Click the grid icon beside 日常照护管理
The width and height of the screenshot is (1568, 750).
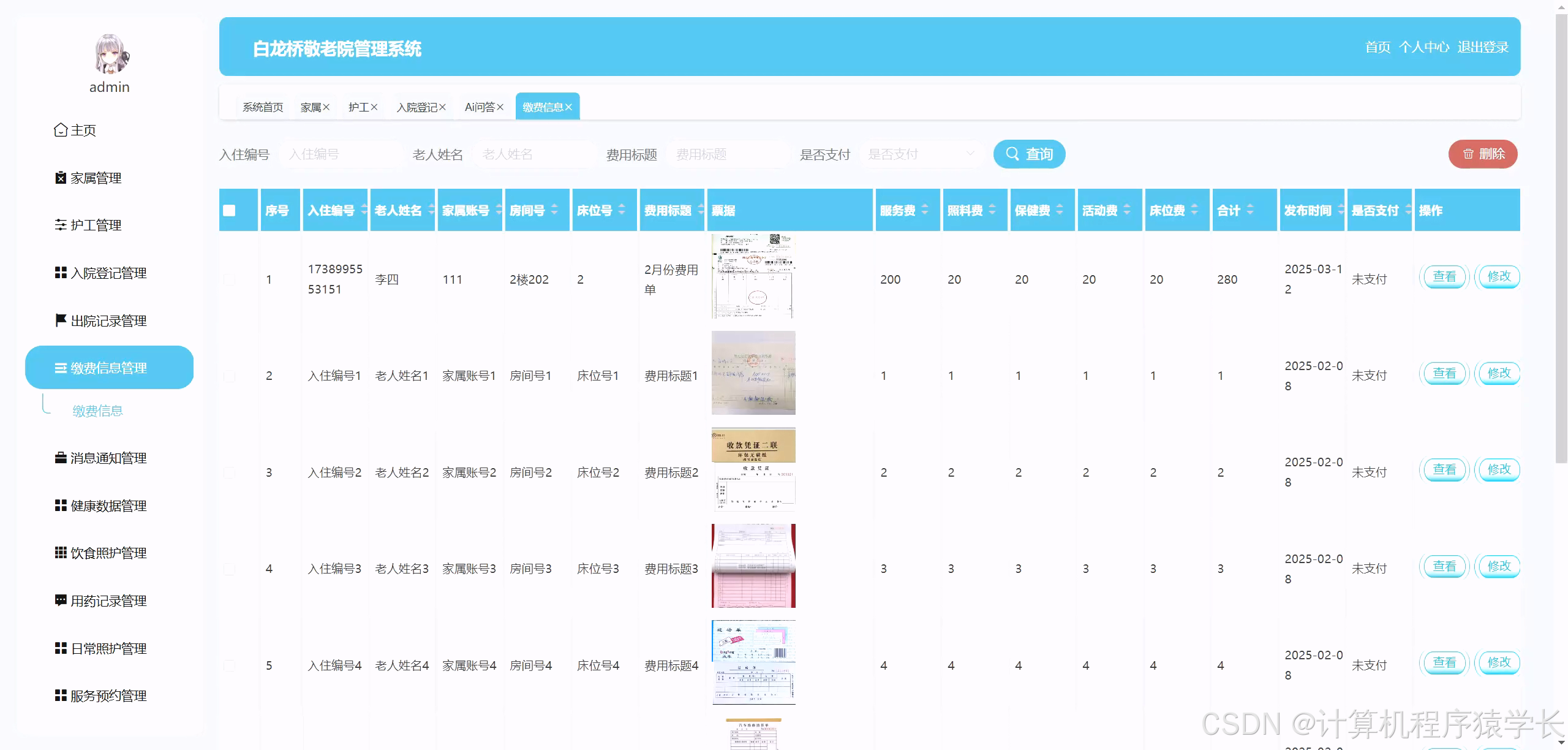point(61,648)
